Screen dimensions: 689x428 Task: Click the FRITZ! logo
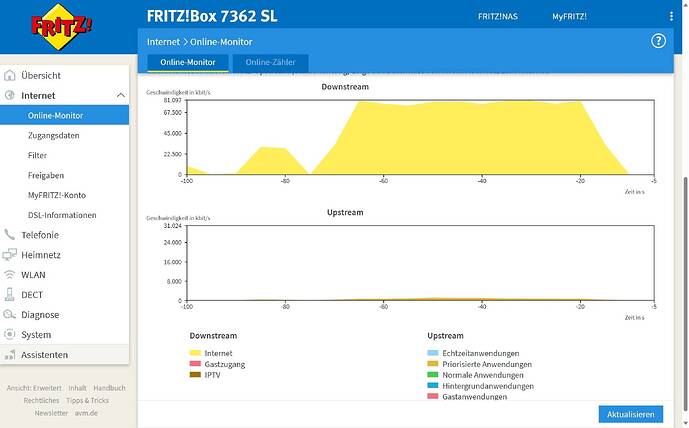click(62, 26)
